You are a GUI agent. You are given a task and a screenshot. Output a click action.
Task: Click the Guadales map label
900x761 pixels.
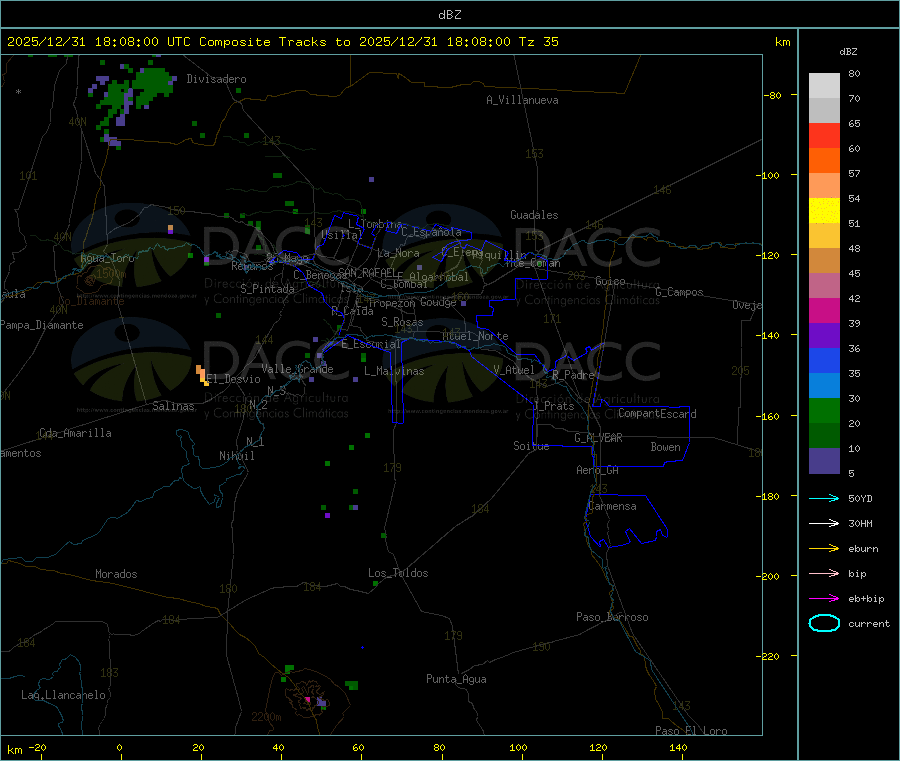[534, 215]
